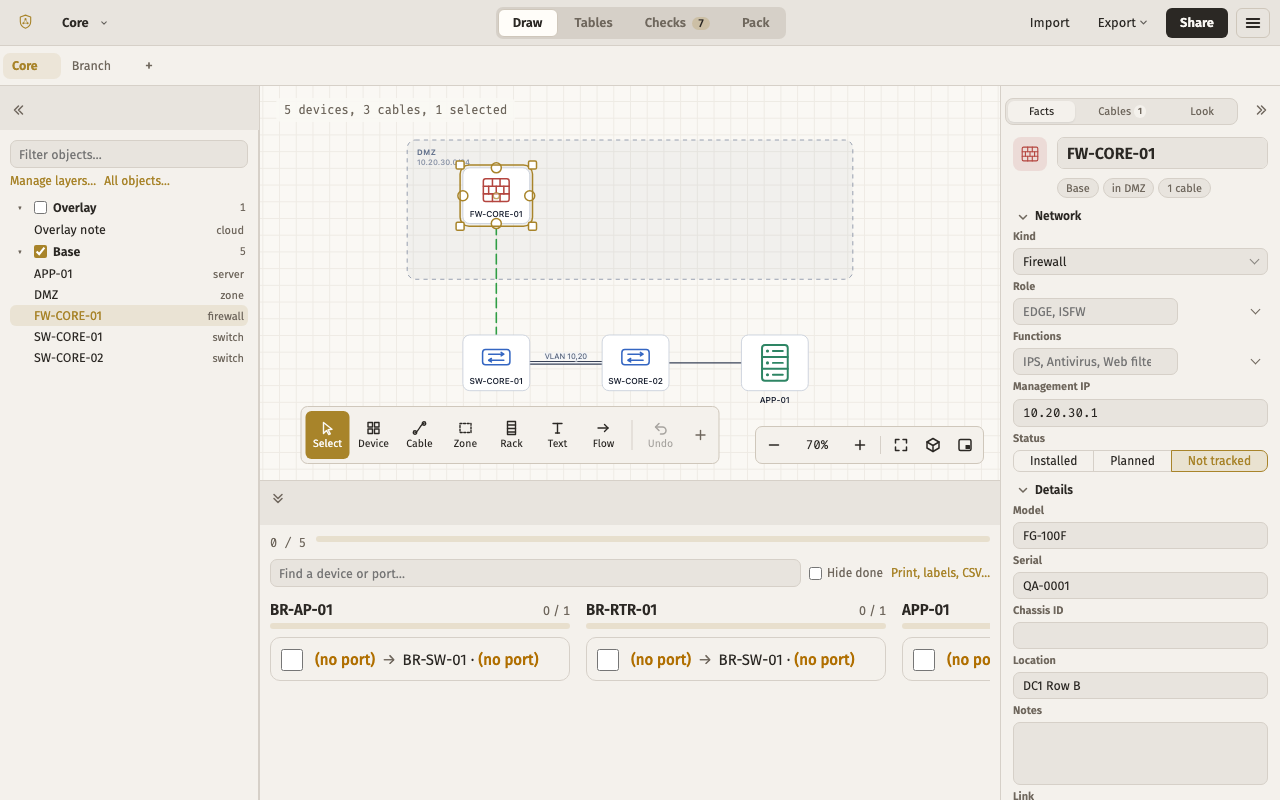
Task: Open the Export dropdown menu
Action: click(1122, 23)
